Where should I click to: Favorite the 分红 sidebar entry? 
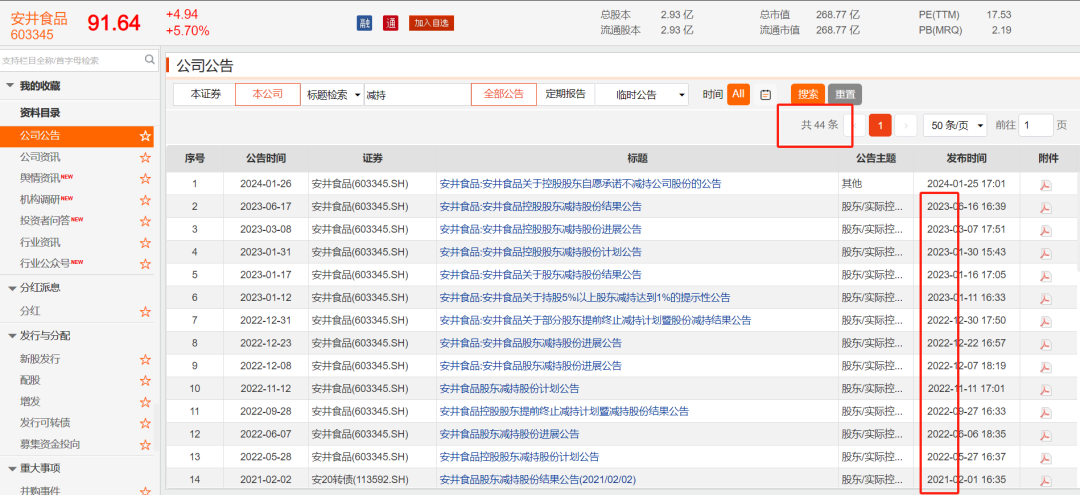145,311
